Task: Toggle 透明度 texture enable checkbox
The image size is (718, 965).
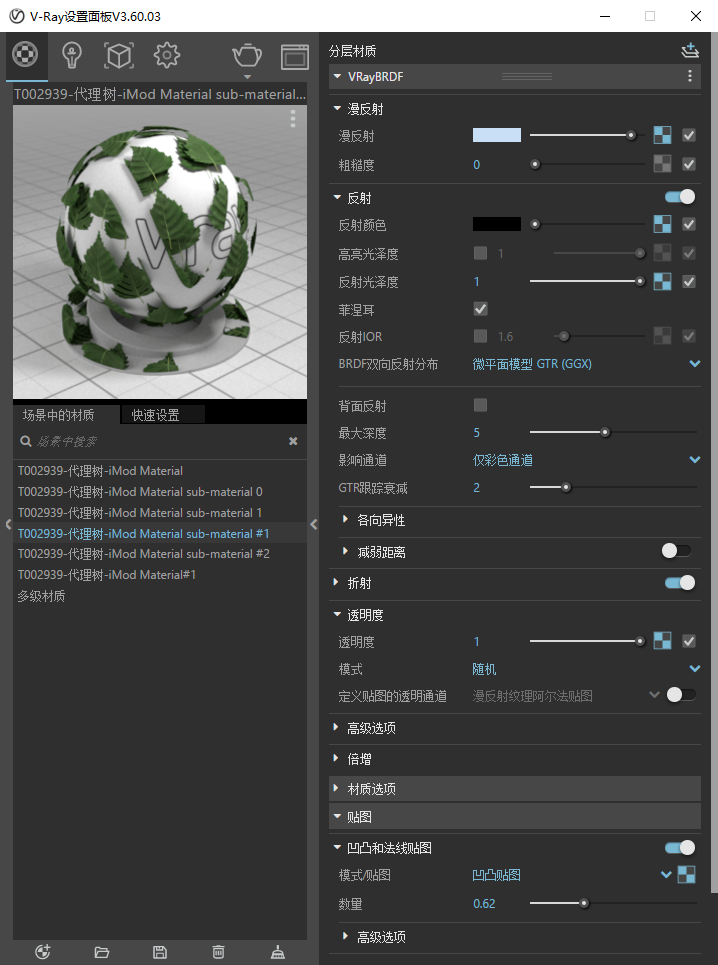Action: 689,641
